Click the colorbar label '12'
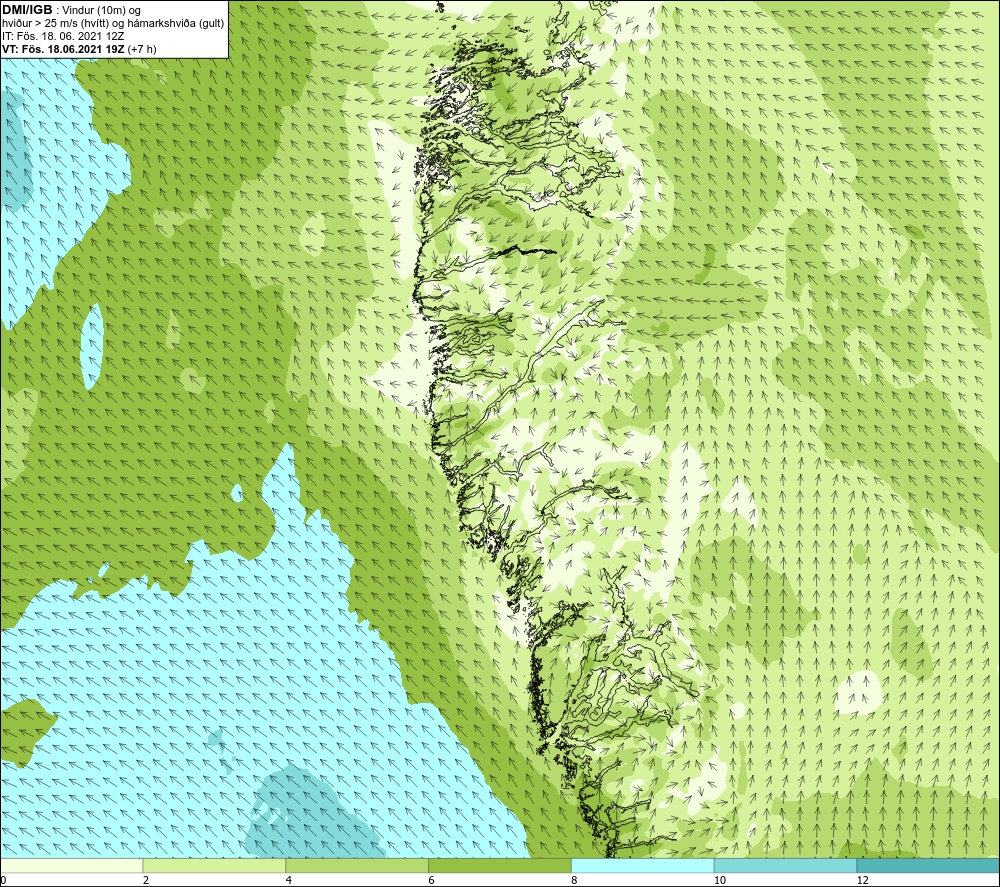 pos(863,880)
